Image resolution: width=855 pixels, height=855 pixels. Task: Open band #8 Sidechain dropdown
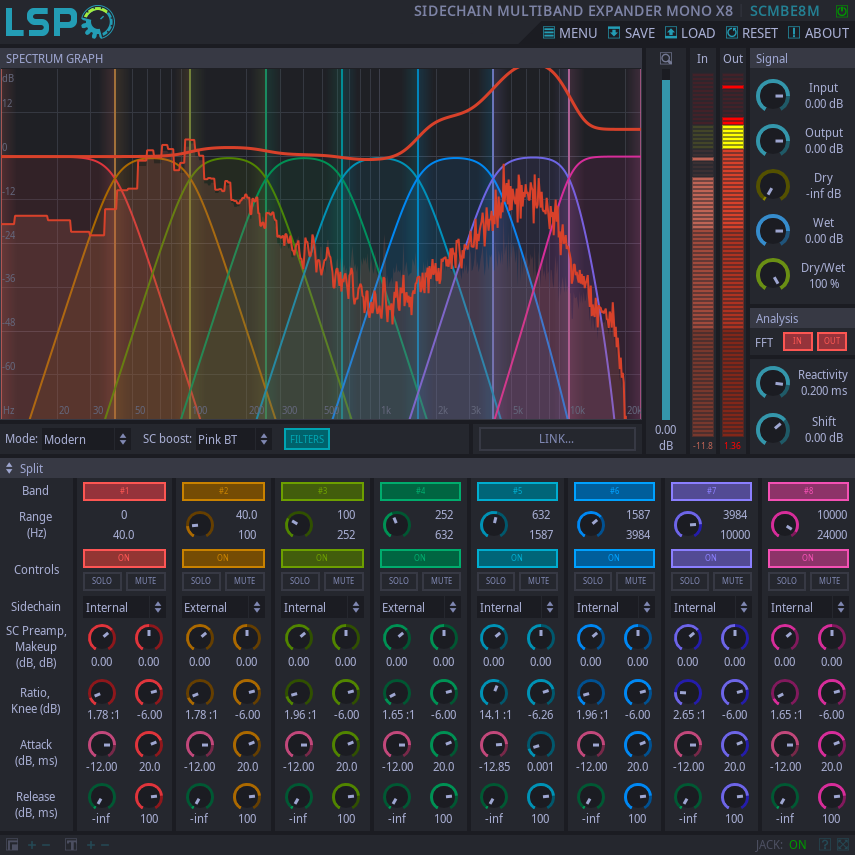808,607
